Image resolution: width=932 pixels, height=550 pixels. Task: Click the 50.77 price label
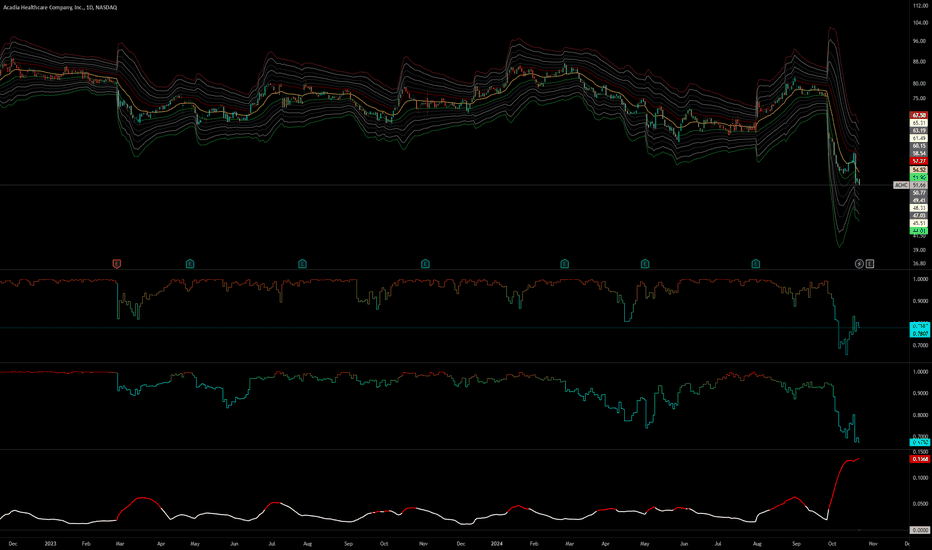pos(919,193)
